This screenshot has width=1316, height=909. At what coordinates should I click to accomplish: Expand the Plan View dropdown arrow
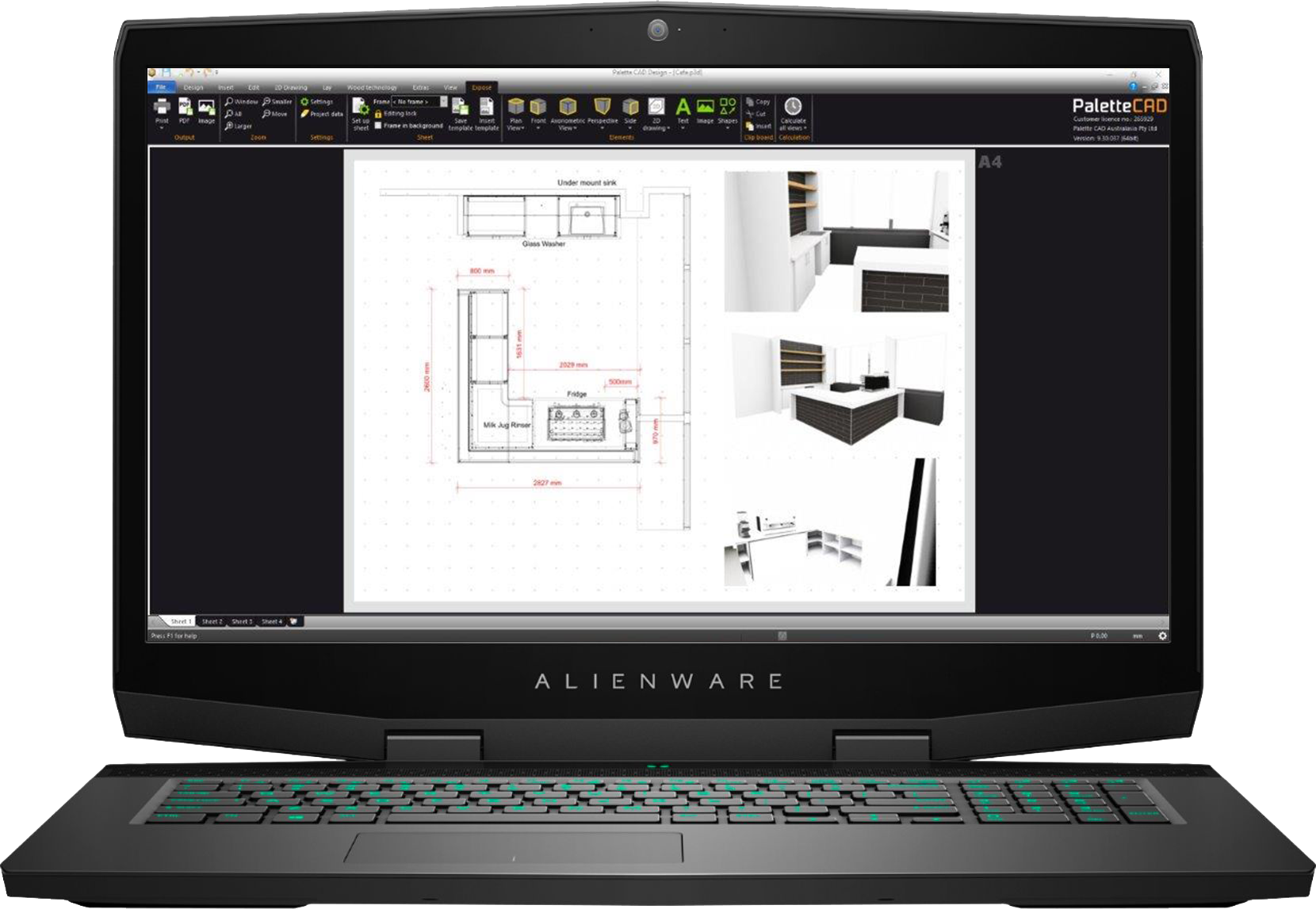click(x=522, y=128)
